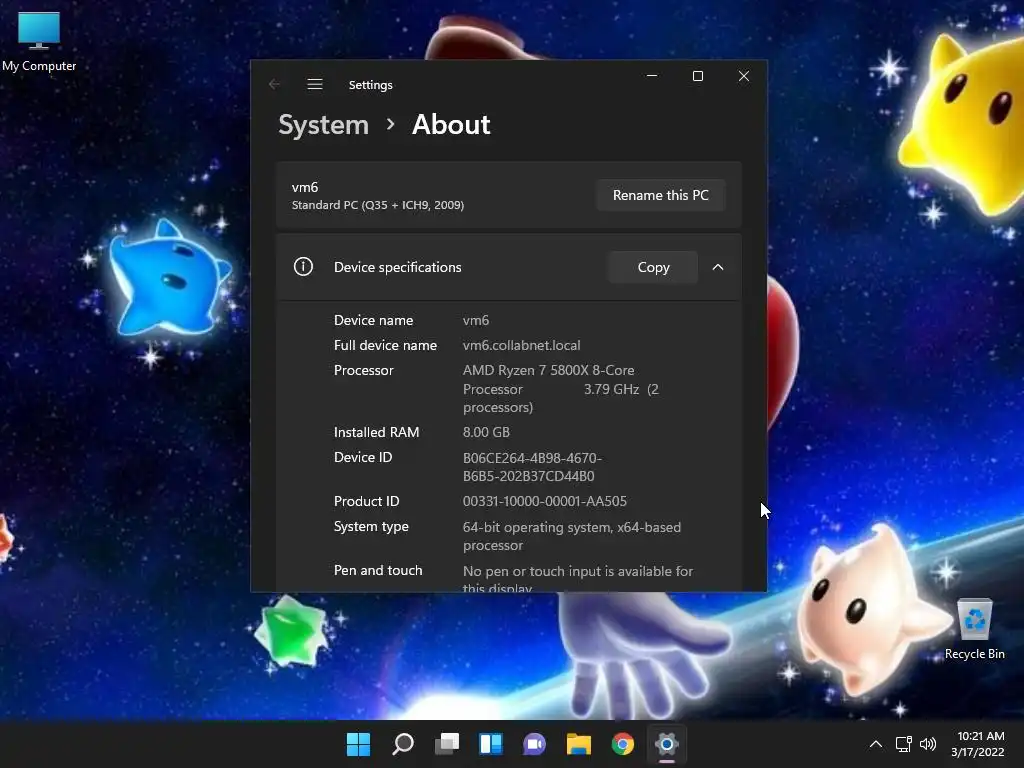Click the About page title

pyautogui.click(x=451, y=125)
